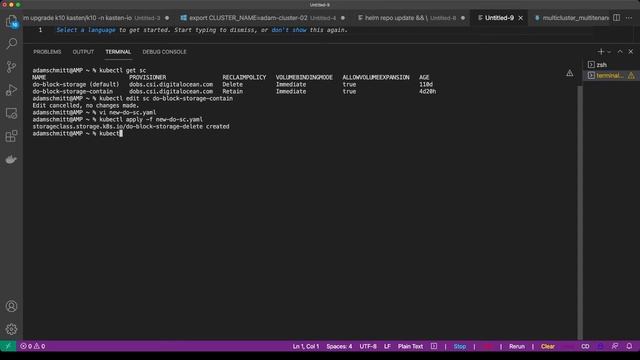Image resolution: width=640 pixels, height=360 pixels.
Task: Open the editor More Actions ellipsis
Action: (629, 18)
